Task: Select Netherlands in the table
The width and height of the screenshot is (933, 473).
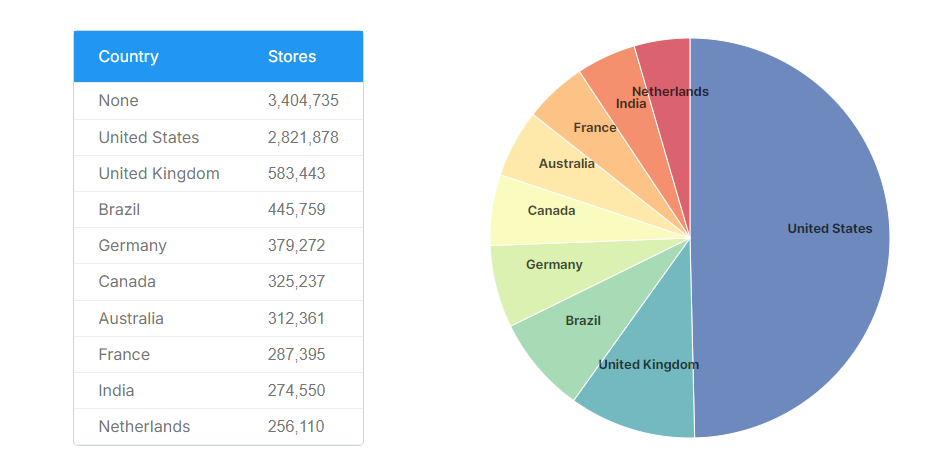Action: tap(144, 427)
